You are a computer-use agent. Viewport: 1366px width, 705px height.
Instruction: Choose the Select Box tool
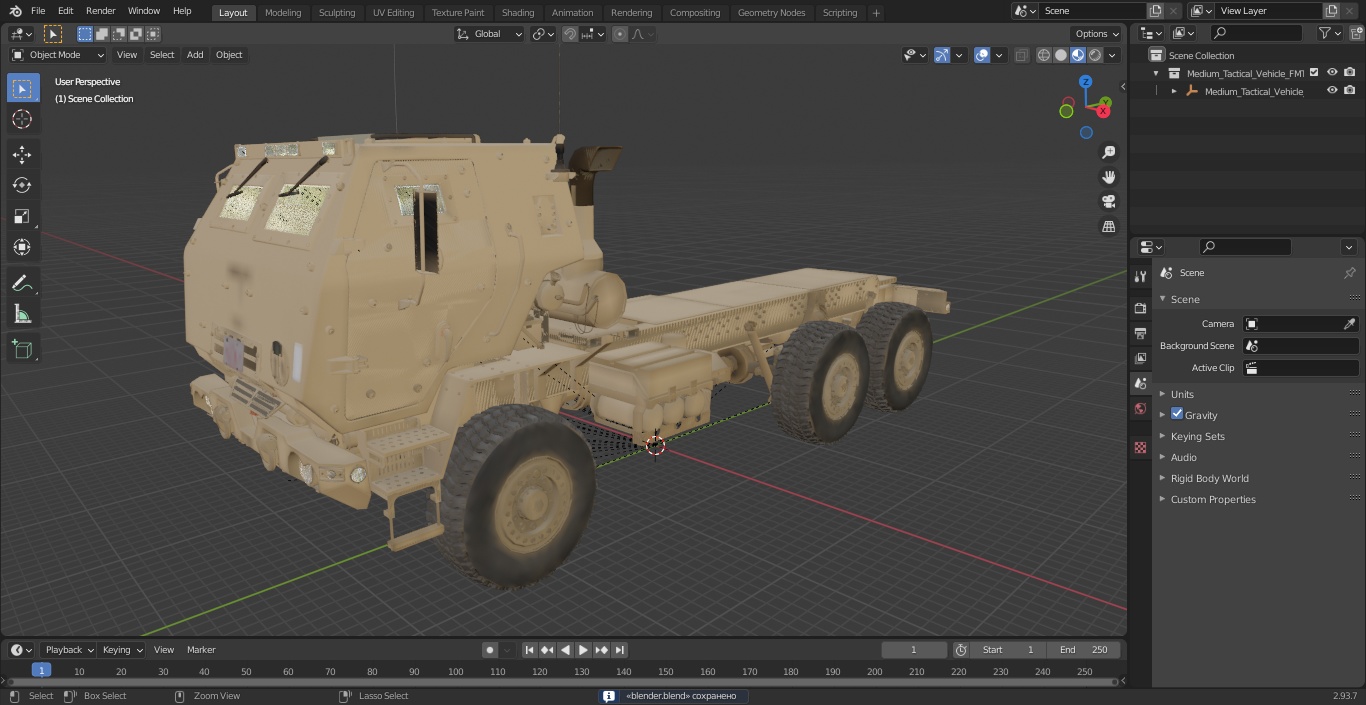(x=22, y=88)
